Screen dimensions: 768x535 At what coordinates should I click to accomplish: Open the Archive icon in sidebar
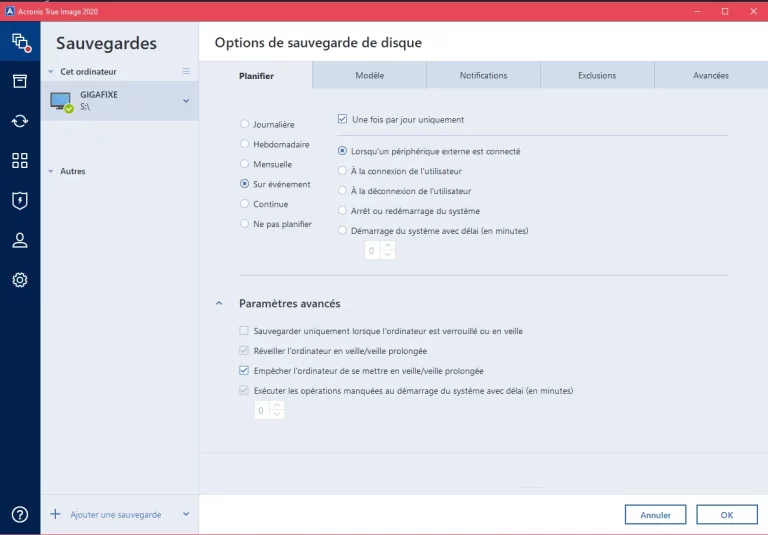(x=20, y=81)
